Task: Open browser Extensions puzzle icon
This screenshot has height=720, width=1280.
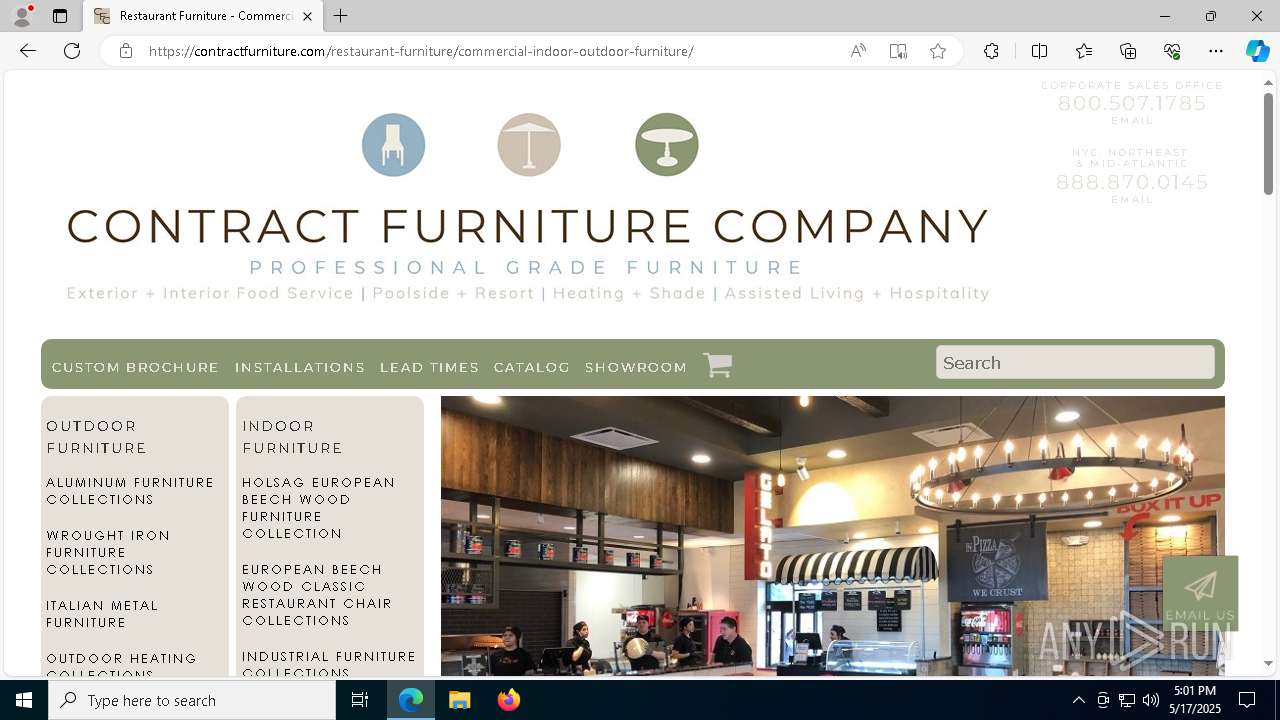Action: tap(991, 51)
